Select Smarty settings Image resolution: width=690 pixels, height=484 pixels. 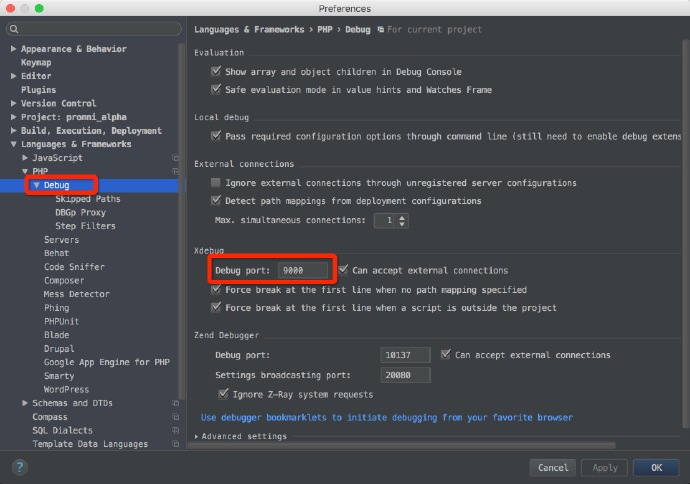59,376
